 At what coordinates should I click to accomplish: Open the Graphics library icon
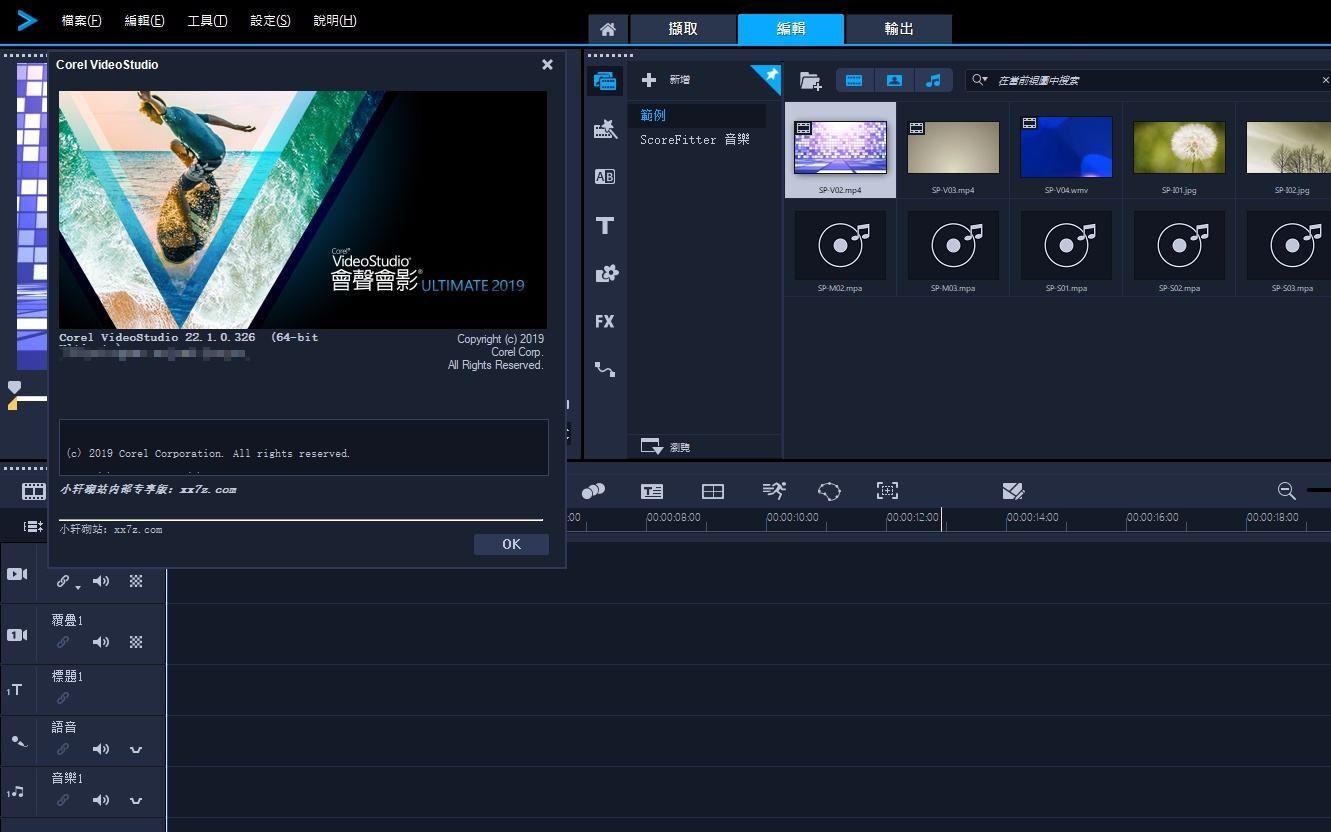coord(606,273)
